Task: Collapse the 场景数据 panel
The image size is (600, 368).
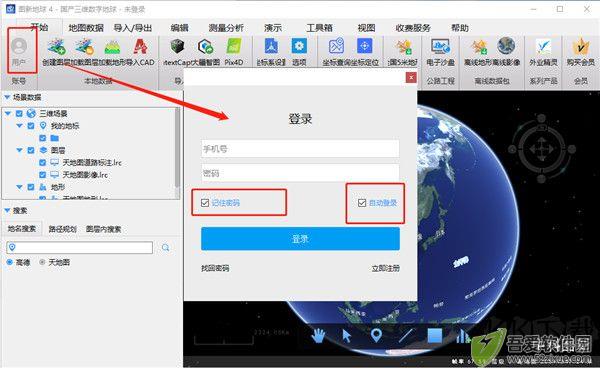Action: point(7,97)
